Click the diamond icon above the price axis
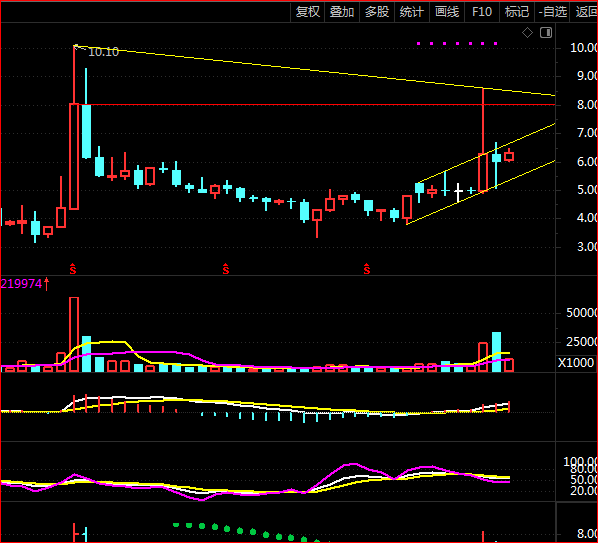 coord(527,33)
